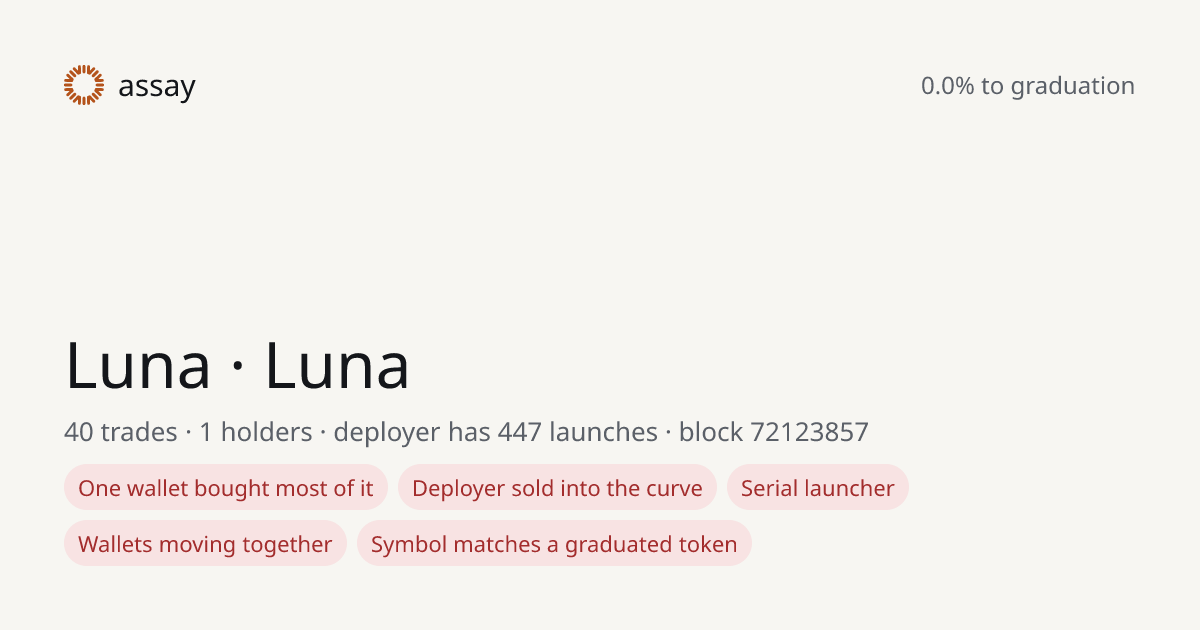Open block number 72123857

point(809,432)
